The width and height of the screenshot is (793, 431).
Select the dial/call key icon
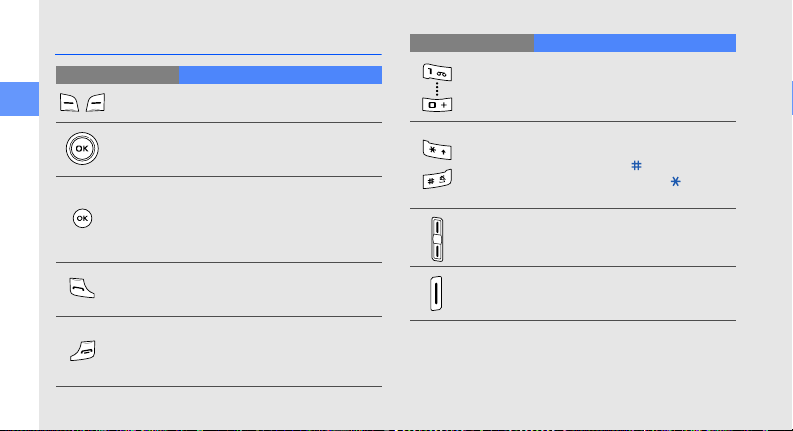pyautogui.click(x=81, y=288)
